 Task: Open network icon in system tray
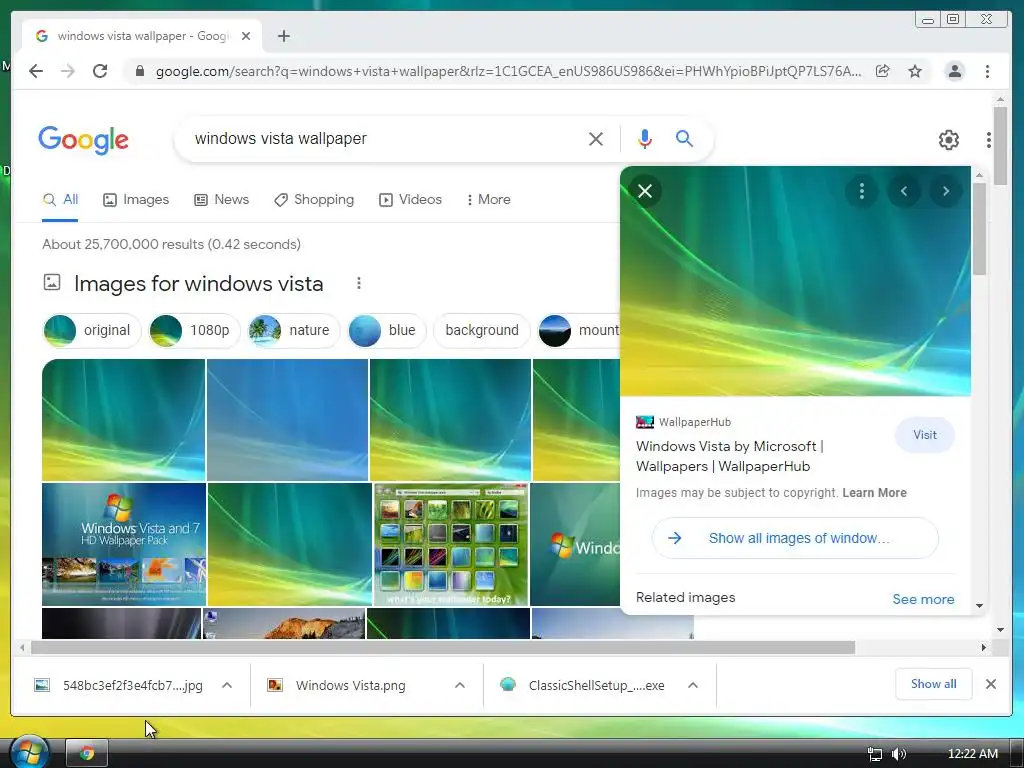pyautogui.click(x=875, y=754)
